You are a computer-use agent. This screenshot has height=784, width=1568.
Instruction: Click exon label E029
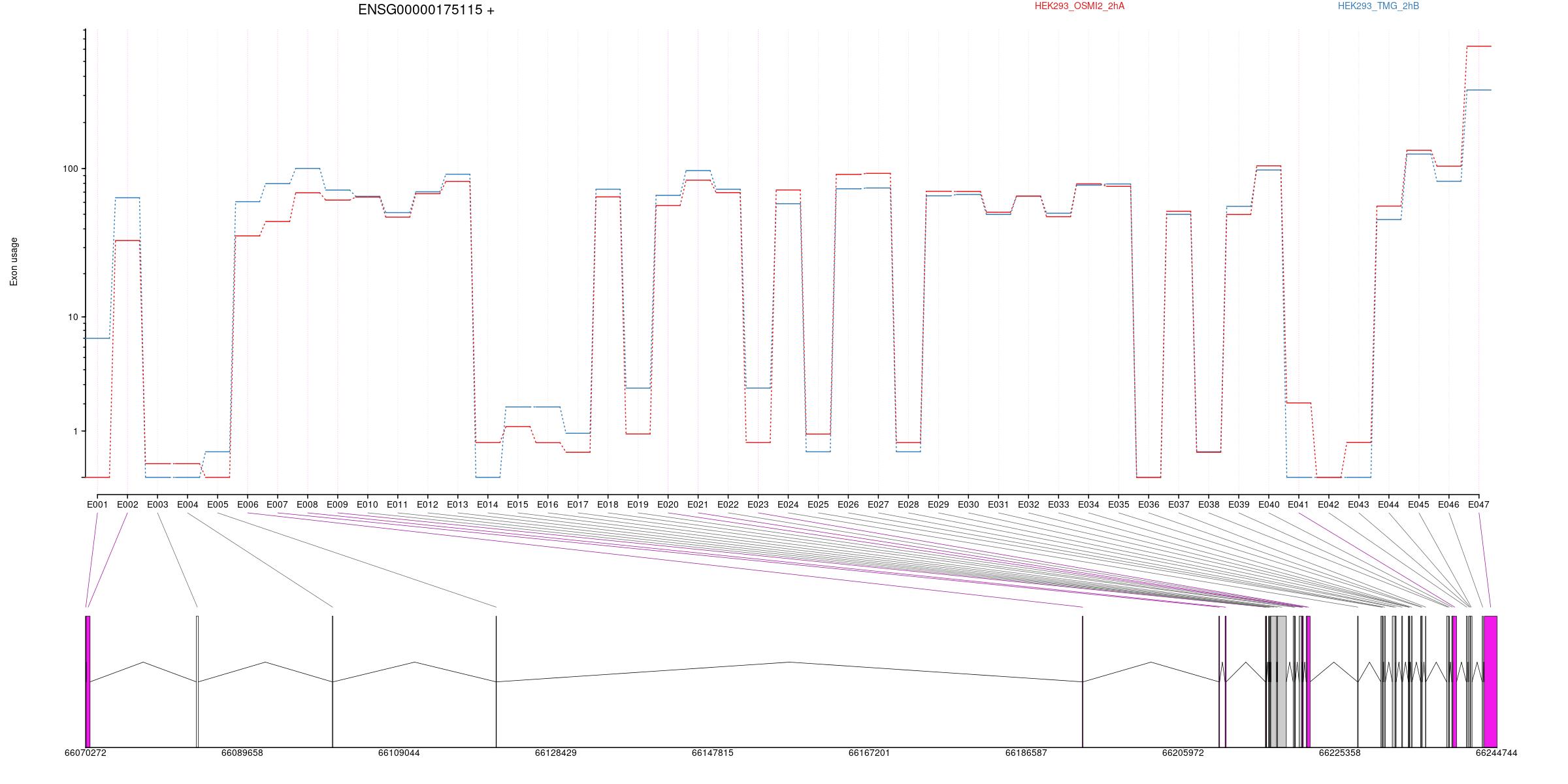(939, 504)
